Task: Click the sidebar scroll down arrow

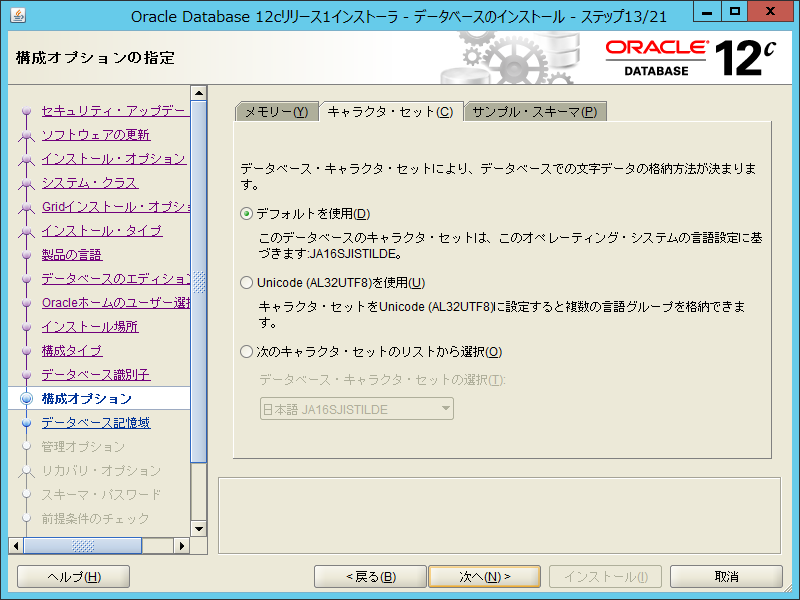Action: [198, 529]
